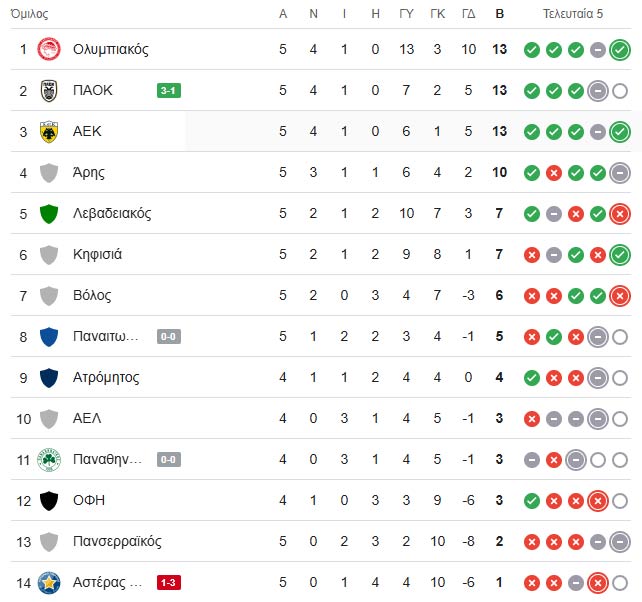
Task: Click the Τελευταία 5 column header
Action: [573, 14]
